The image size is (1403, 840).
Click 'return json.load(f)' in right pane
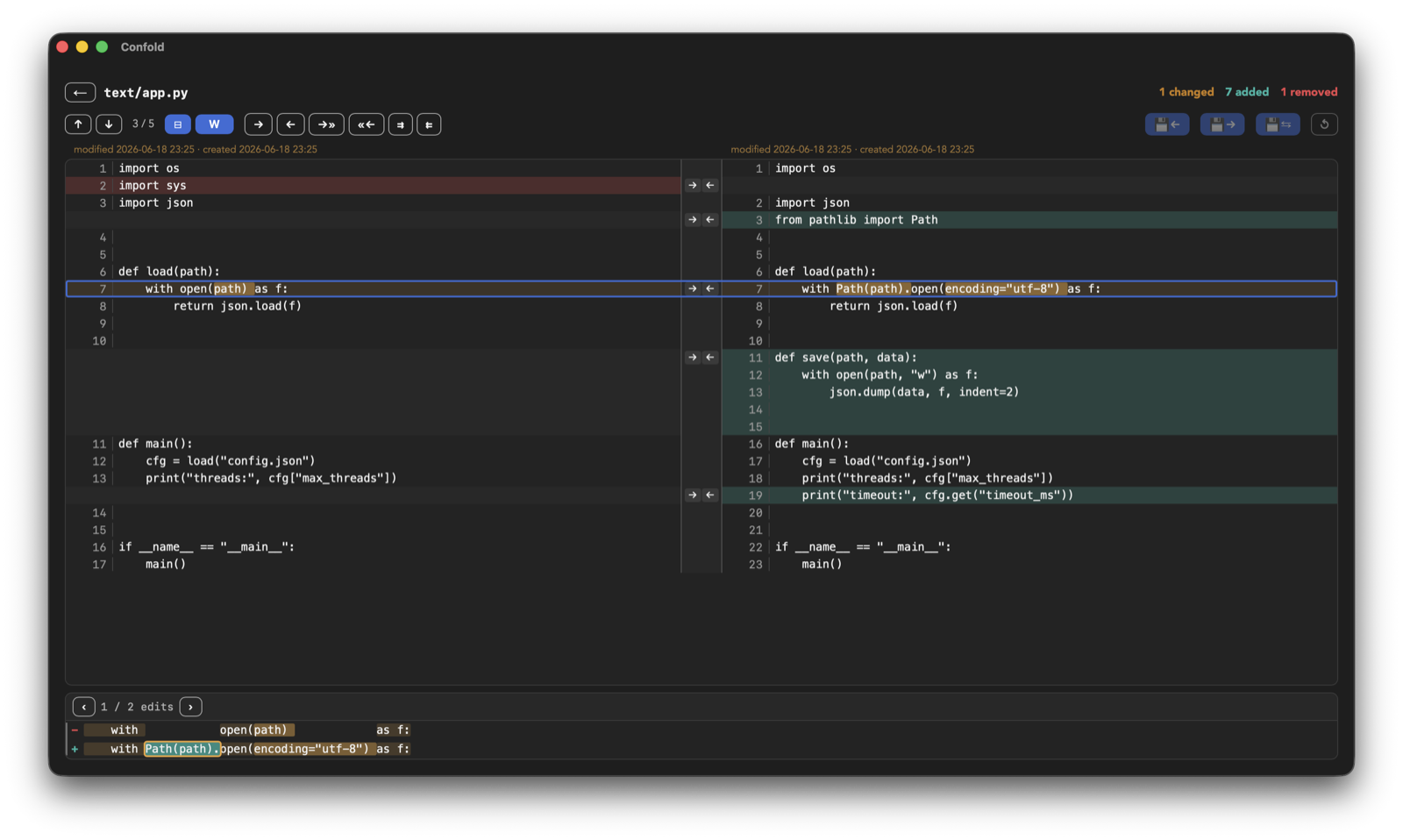click(x=894, y=306)
